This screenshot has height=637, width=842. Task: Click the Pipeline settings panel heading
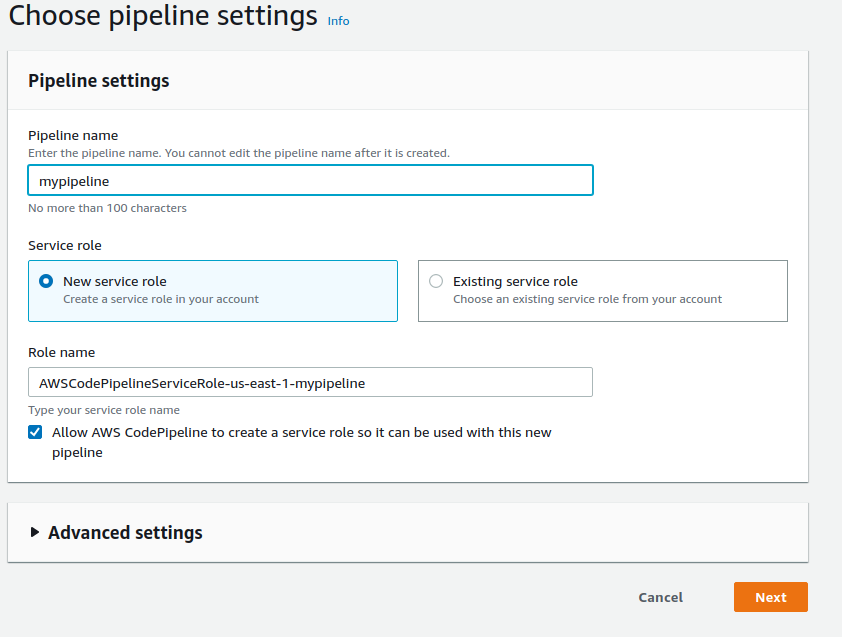coord(99,81)
